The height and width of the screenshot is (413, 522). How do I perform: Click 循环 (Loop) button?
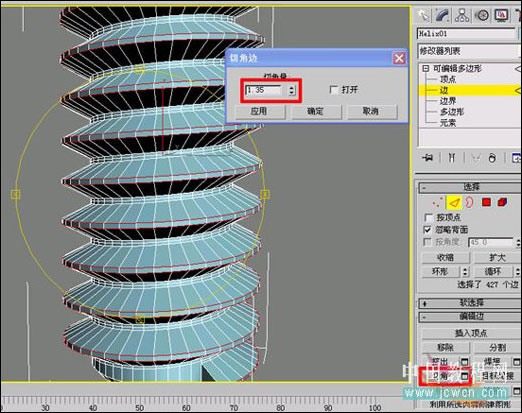[494, 272]
